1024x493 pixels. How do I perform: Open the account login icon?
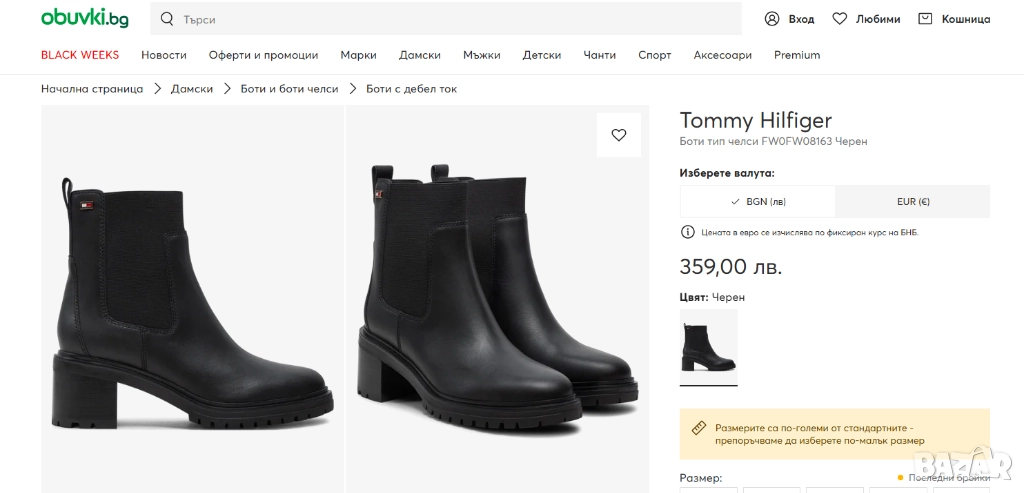772,19
